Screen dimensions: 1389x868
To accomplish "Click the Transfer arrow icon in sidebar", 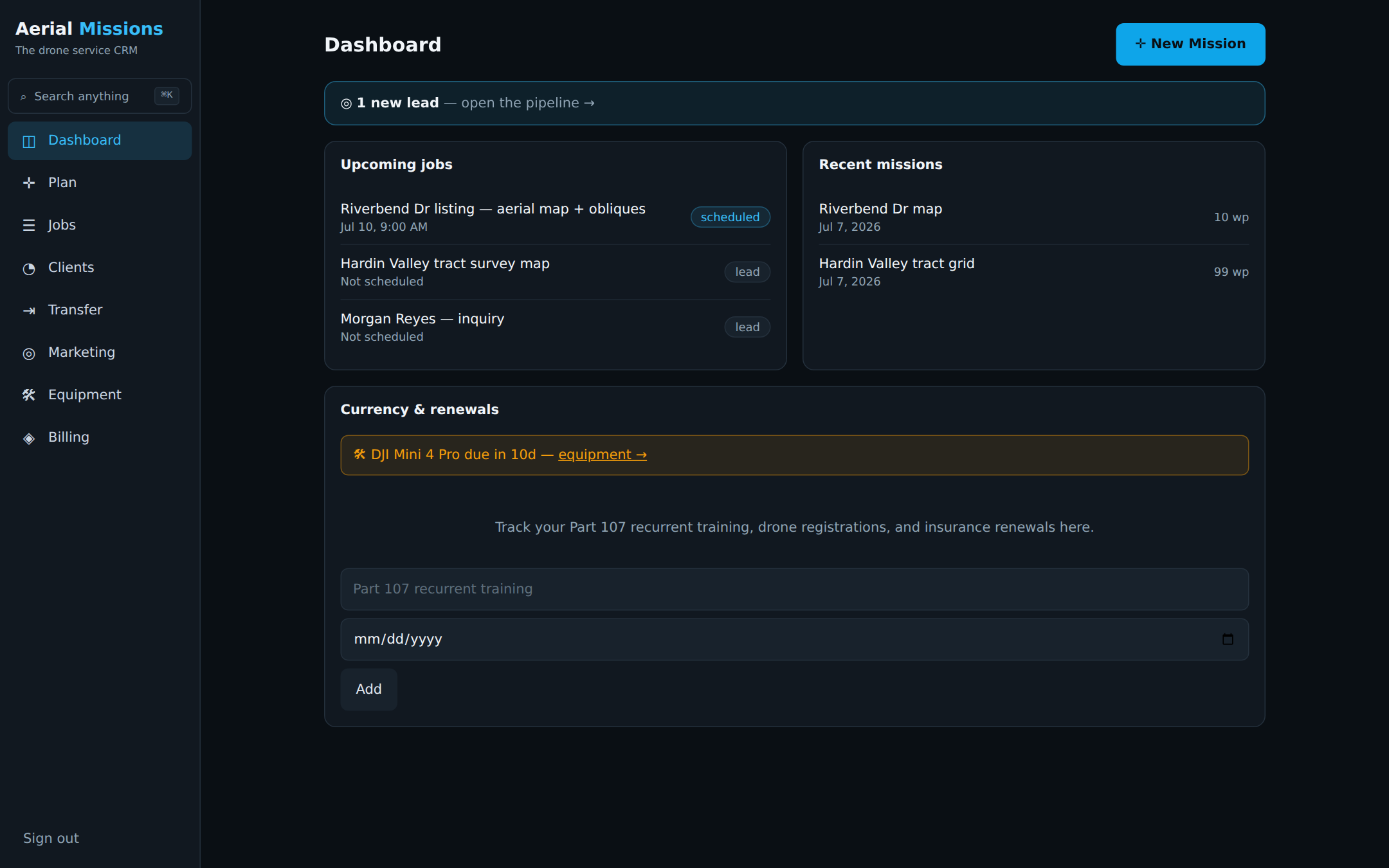I will coord(29,311).
